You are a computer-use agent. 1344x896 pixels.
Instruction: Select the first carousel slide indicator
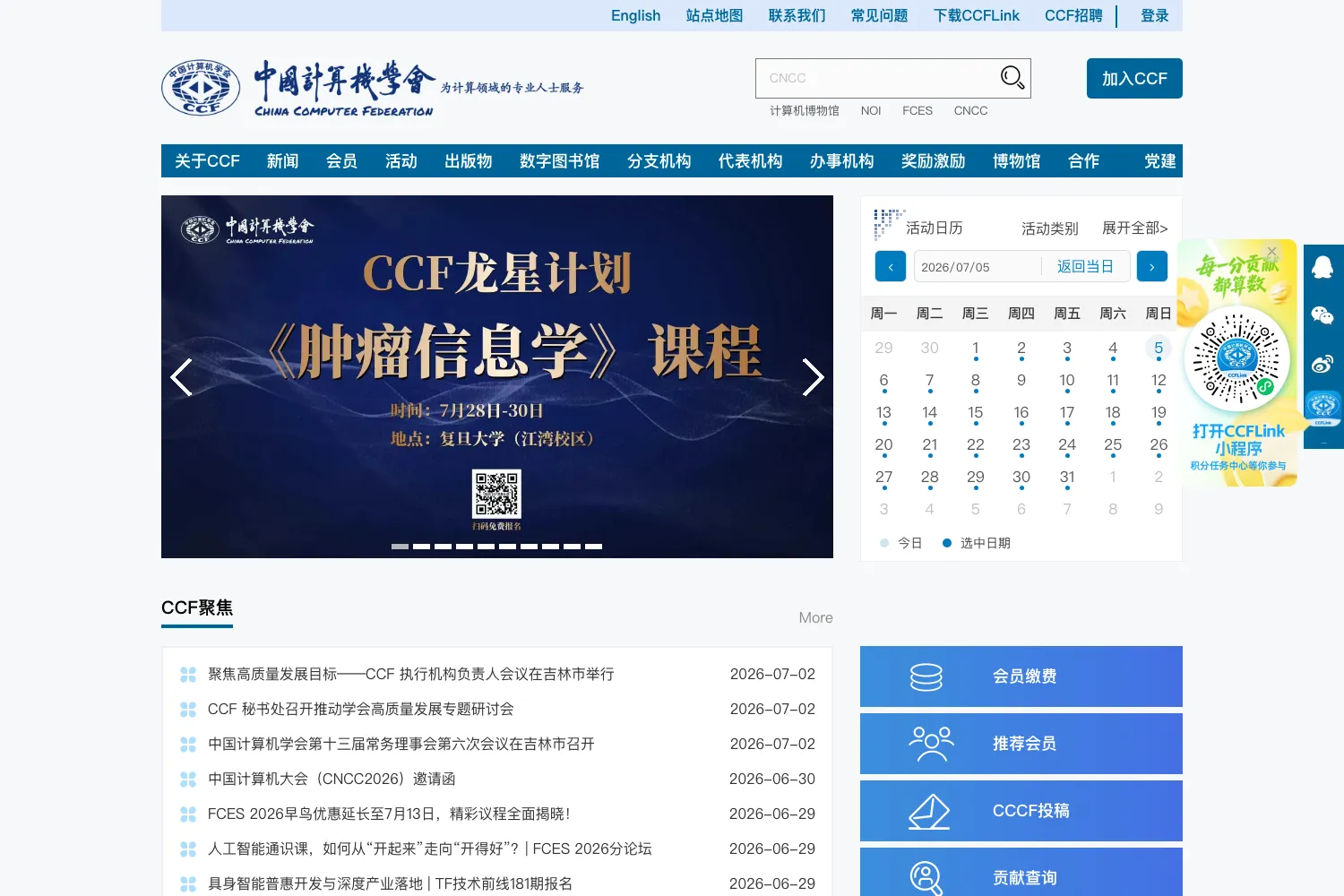point(400,546)
